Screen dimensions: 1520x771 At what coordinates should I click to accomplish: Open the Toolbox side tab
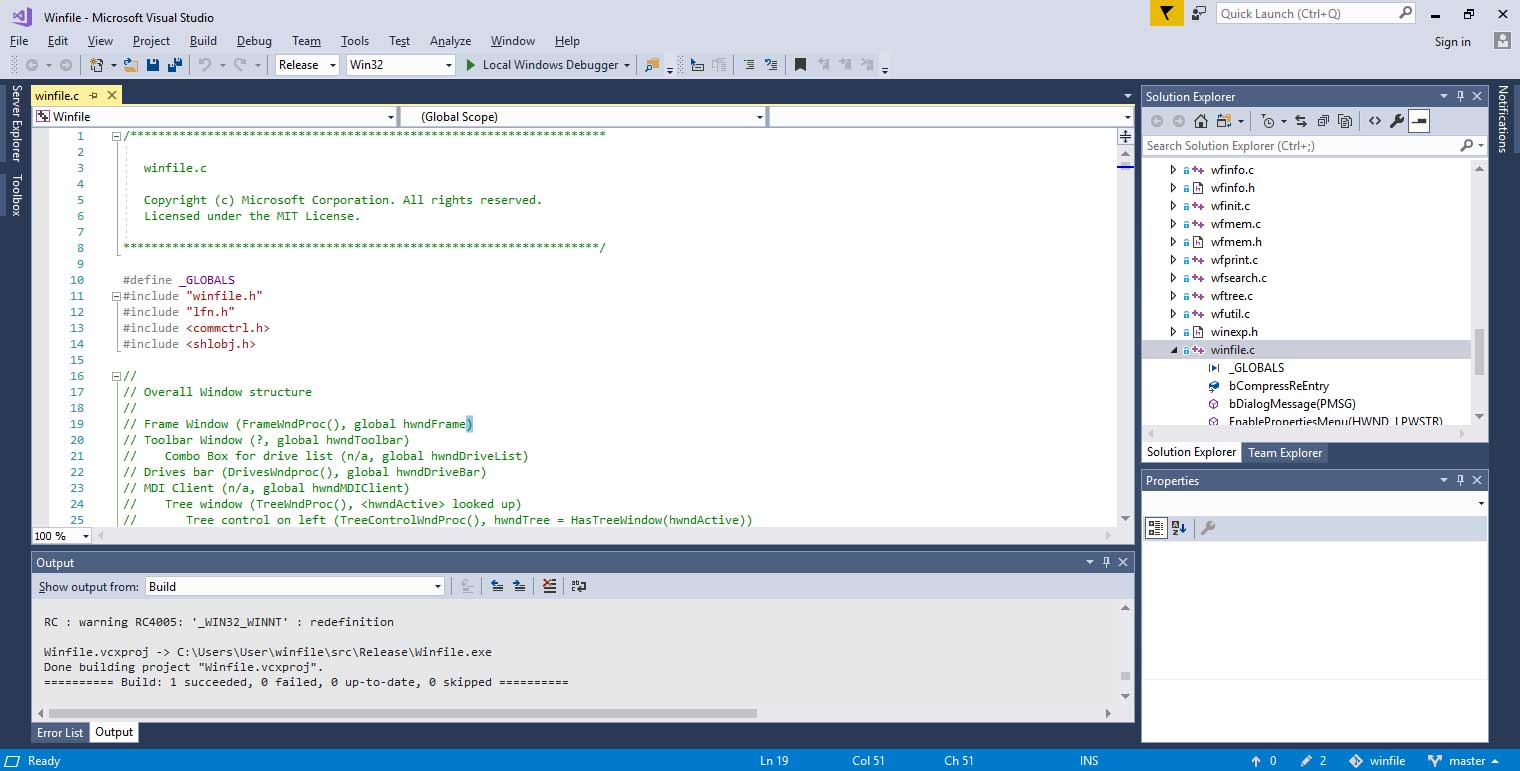(16, 195)
